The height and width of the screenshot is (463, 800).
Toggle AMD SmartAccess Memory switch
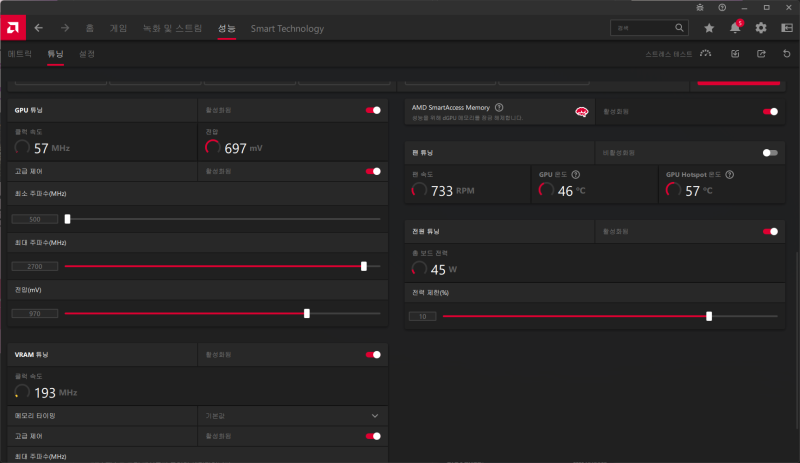click(x=770, y=112)
